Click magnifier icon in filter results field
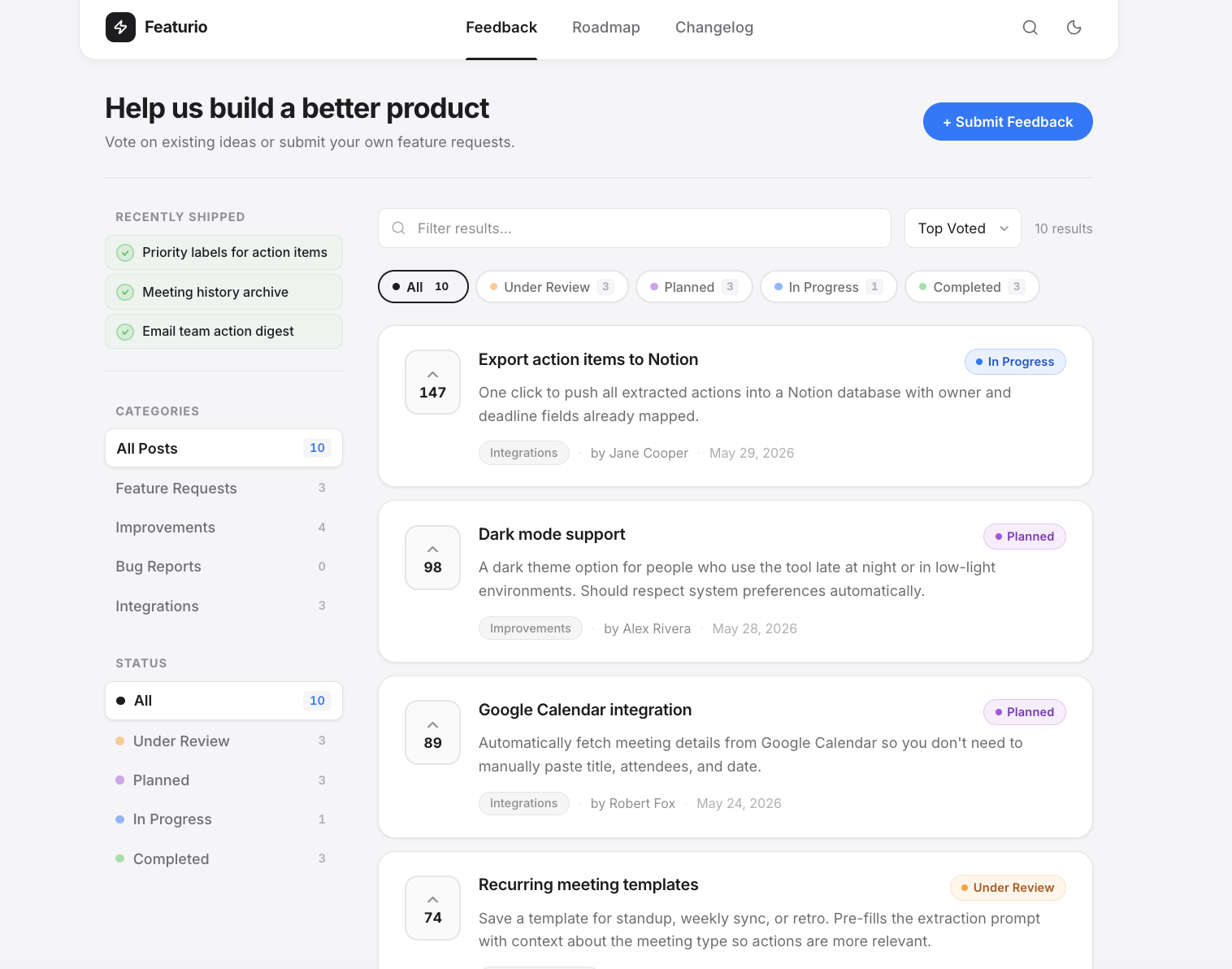The image size is (1232, 969). 398,228
